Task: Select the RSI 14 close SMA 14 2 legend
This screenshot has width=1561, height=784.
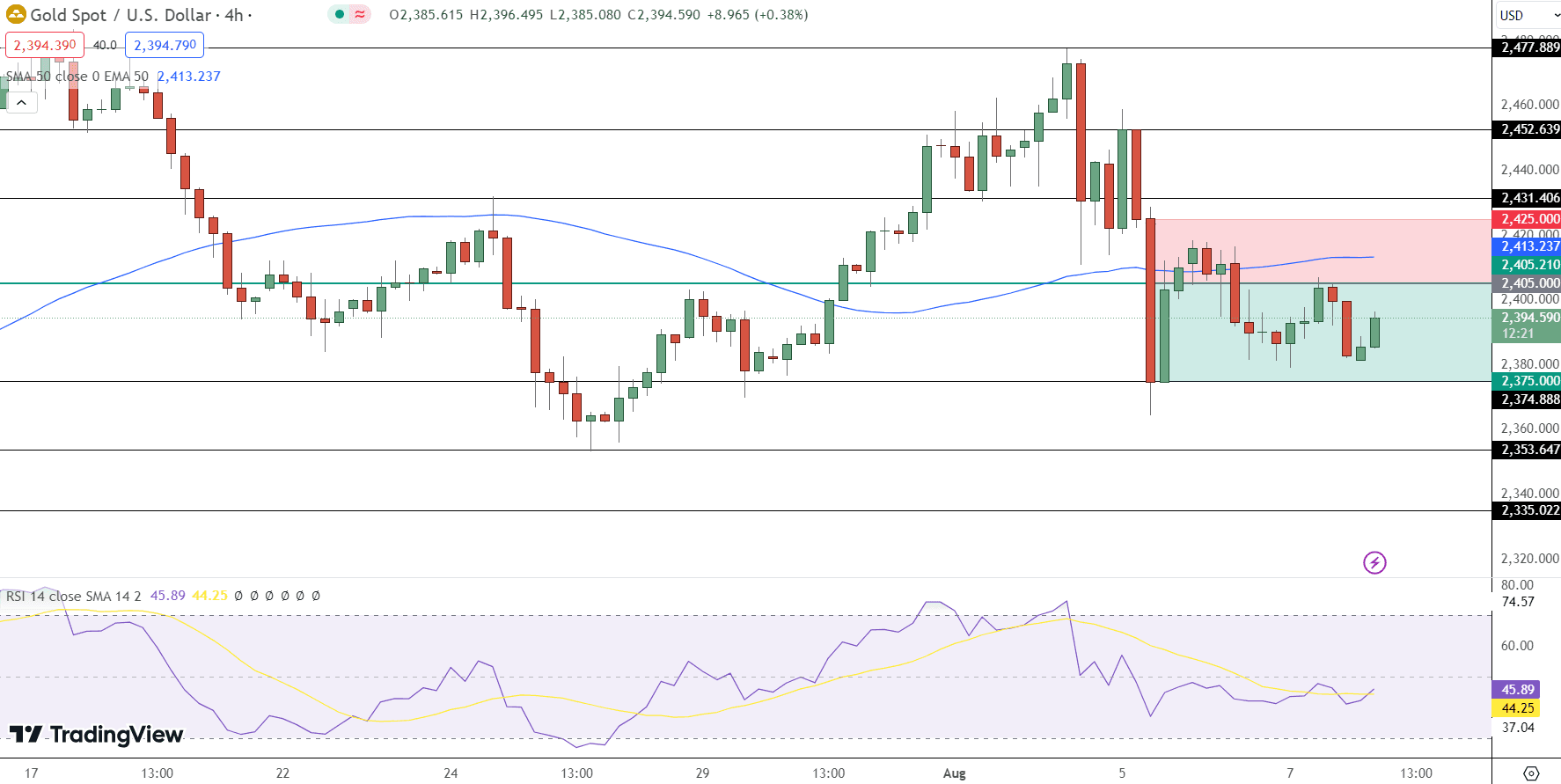Action: 74,596
